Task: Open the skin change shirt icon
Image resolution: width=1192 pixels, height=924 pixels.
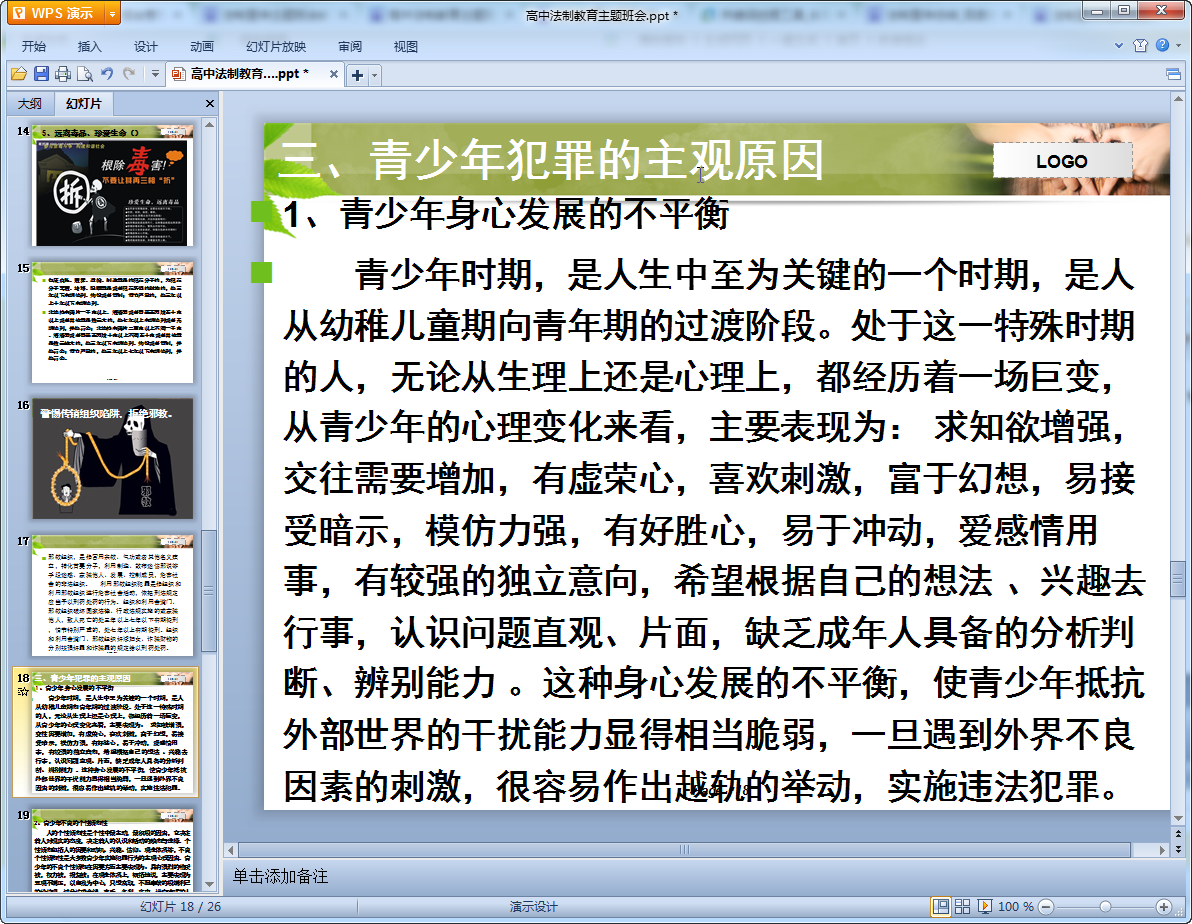Action: (1140, 46)
